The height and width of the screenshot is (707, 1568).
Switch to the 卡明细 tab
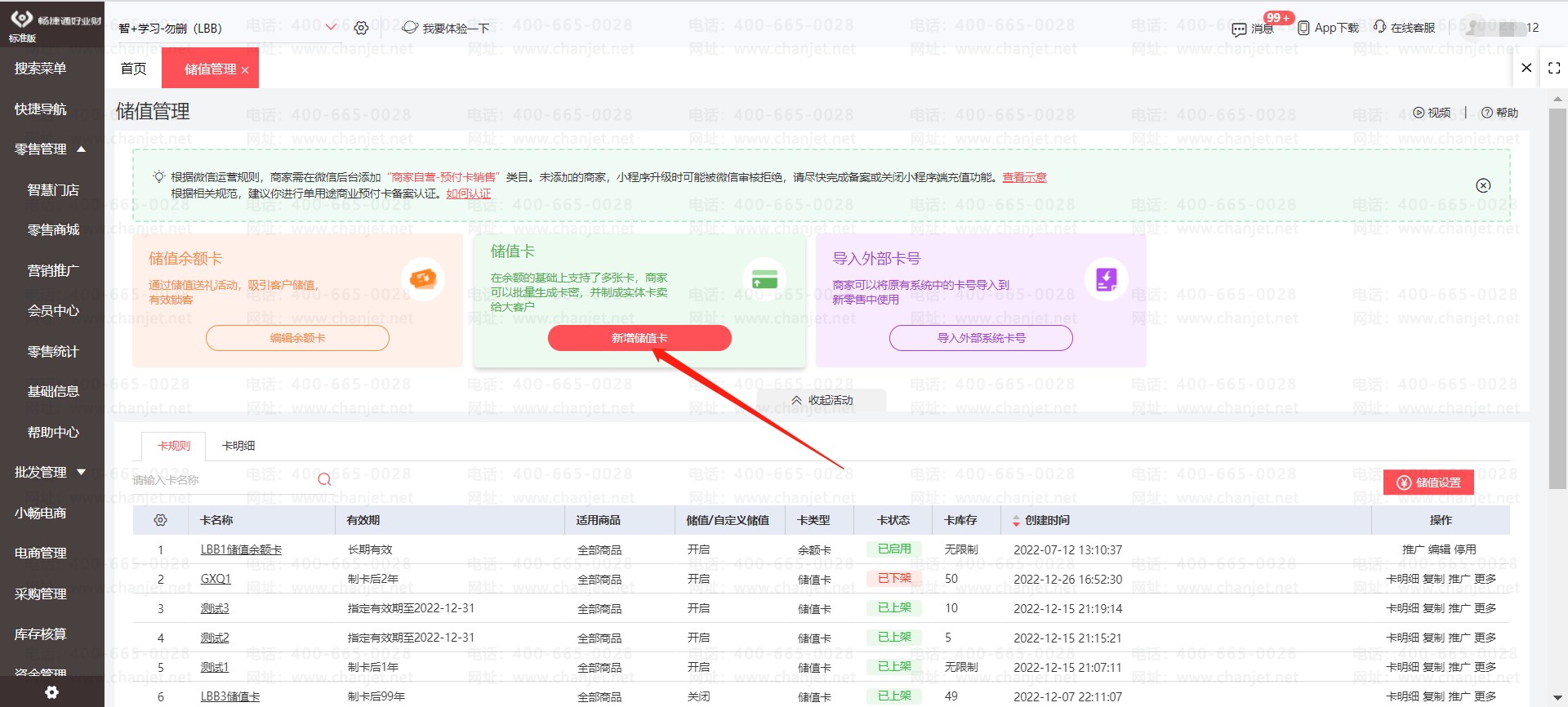(x=238, y=446)
